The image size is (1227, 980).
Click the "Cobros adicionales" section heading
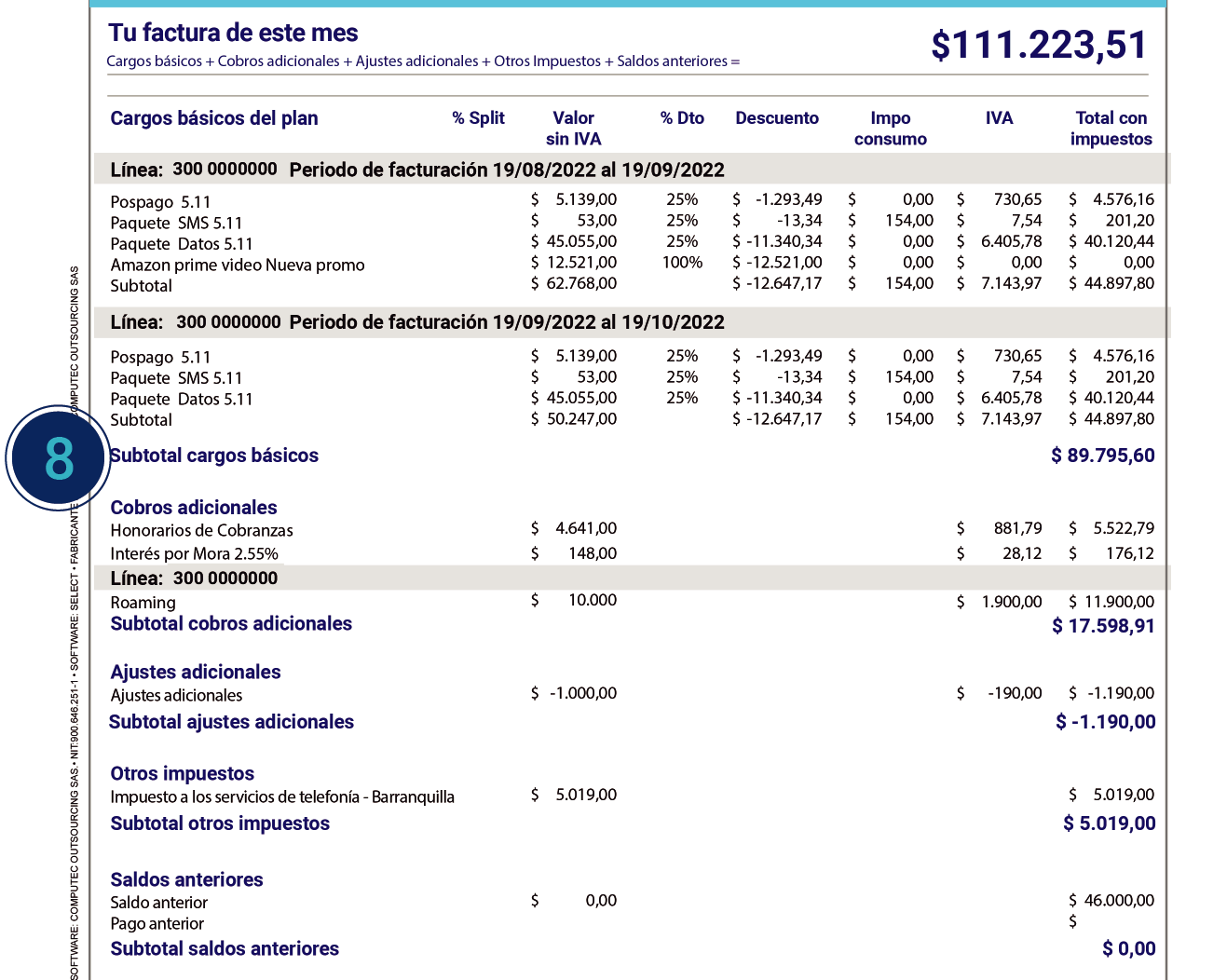[194, 508]
